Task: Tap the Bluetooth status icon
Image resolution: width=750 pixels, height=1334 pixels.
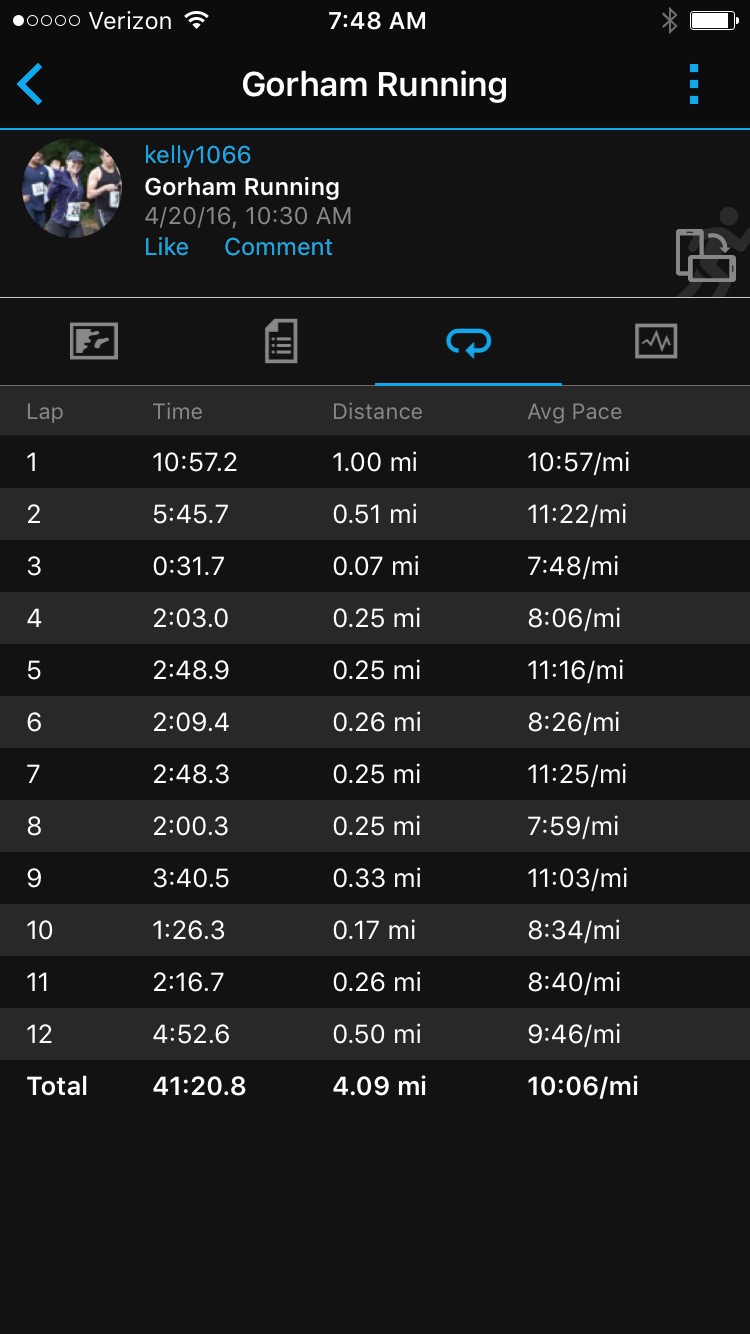Action: [669, 21]
